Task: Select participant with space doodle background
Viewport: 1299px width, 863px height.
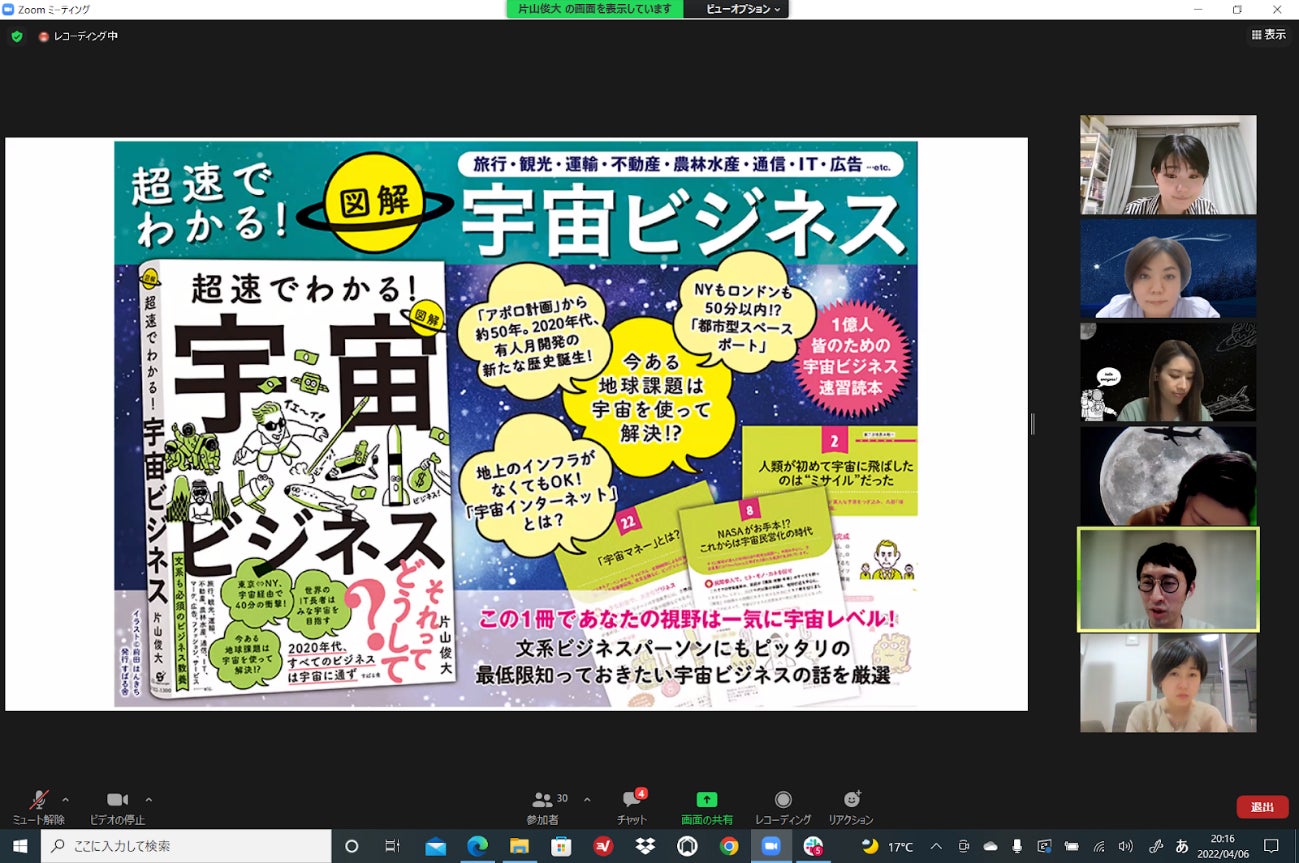Action: pos(1168,372)
